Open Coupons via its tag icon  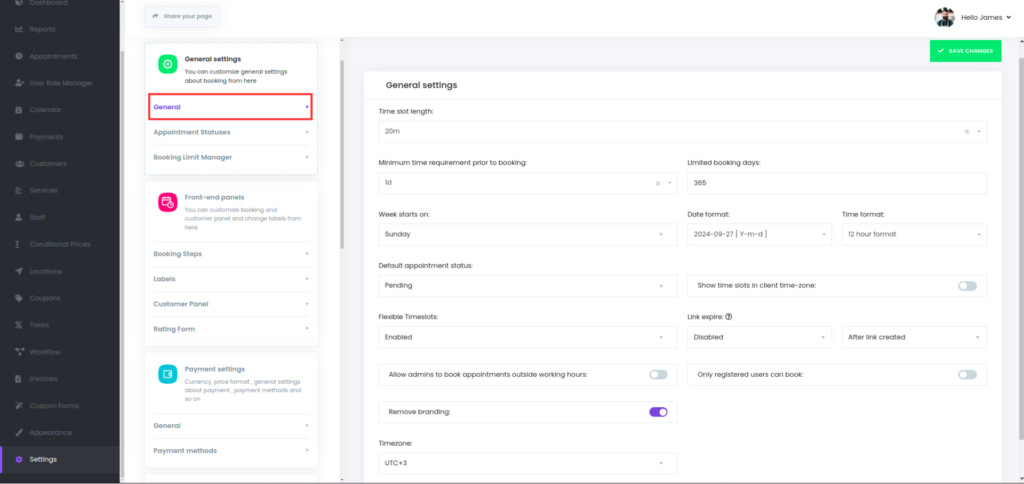click(20, 298)
